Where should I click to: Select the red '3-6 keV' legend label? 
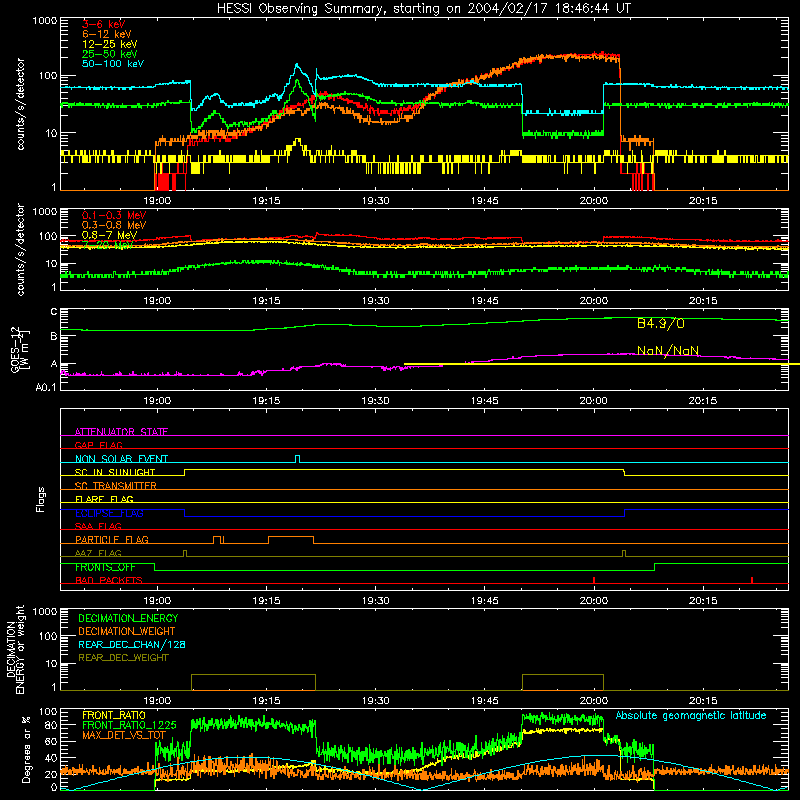[103, 24]
